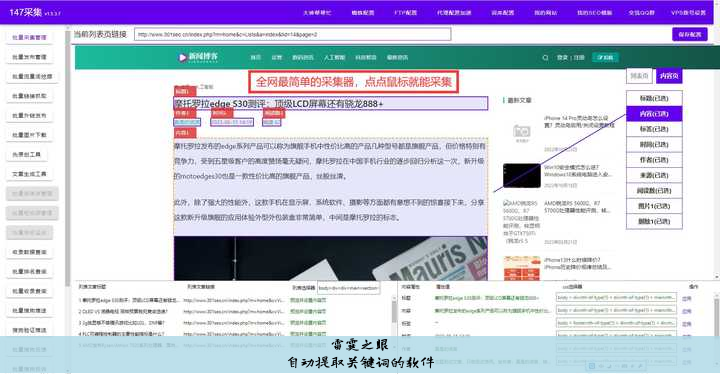This screenshot has height=374, width=720.
Task: Open 文章生成工具 in the left sidebar
Action: [x=29, y=174]
